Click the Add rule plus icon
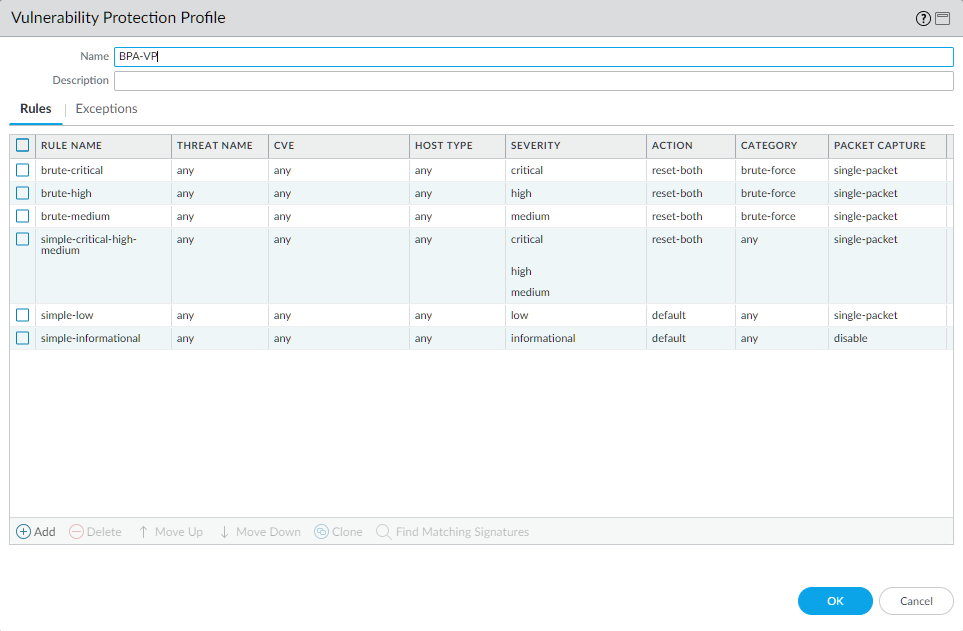Image resolution: width=963 pixels, height=631 pixels. (x=23, y=531)
